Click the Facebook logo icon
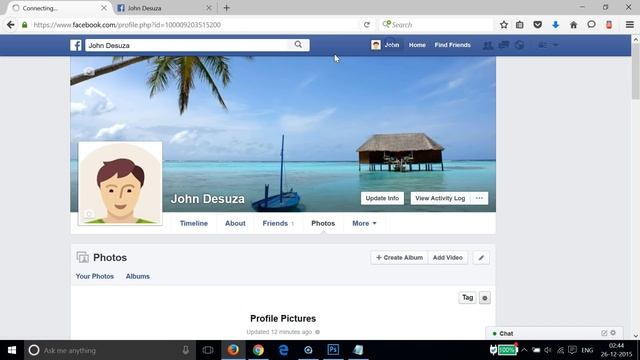 click(x=76, y=45)
